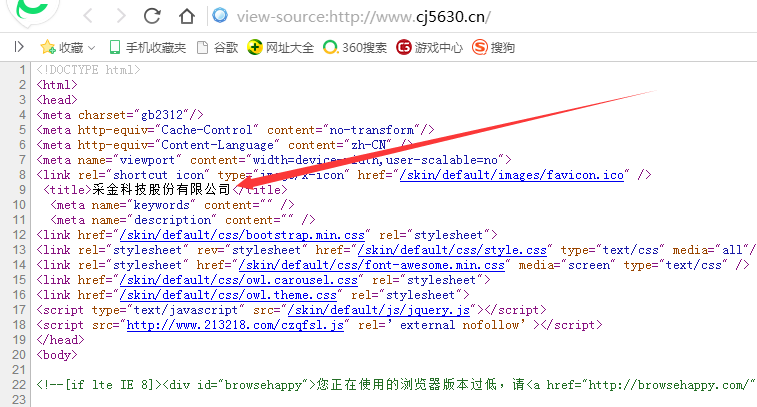Click the <!DOCTYPE html> line
Screen dimensions: 757x407
(x=88, y=70)
